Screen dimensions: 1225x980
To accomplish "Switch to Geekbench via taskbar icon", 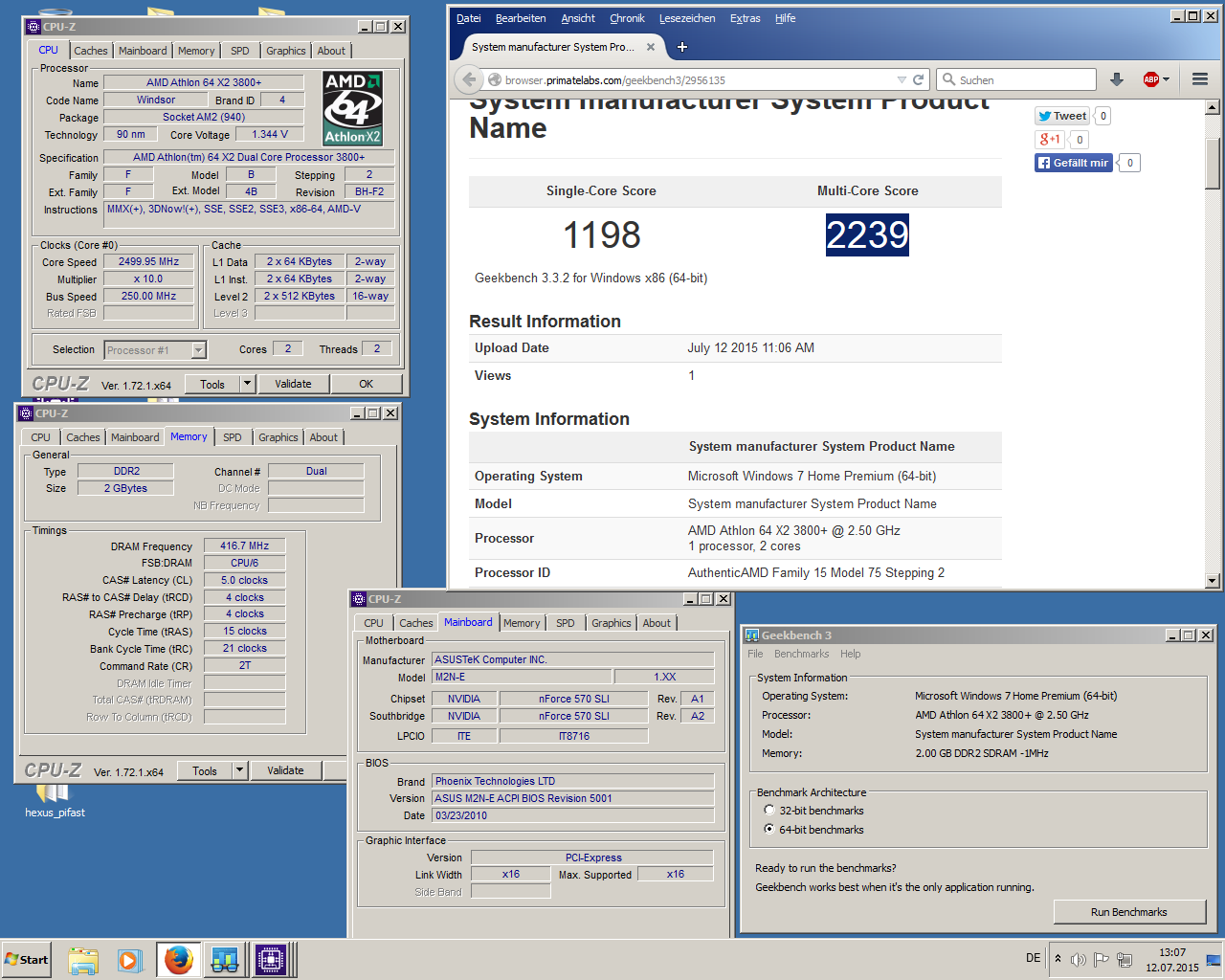I will pyautogui.click(x=226, y=960).
